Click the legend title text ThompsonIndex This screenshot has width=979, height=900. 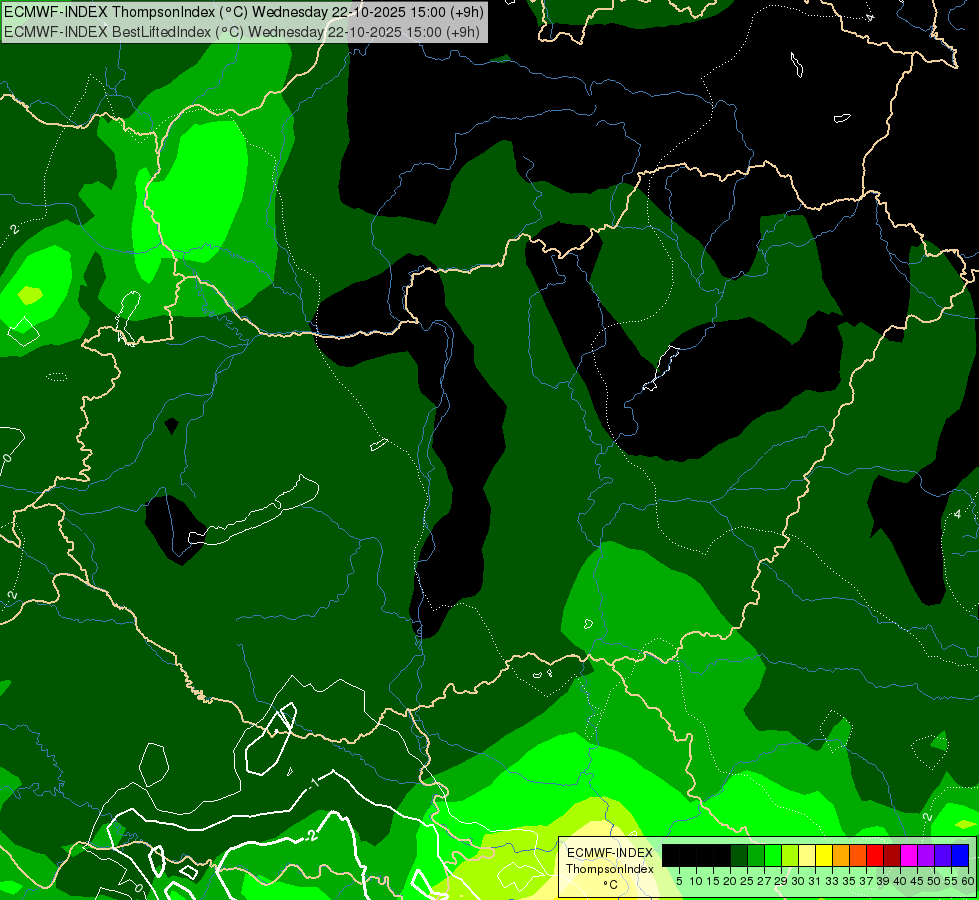[x=609, y=869]
